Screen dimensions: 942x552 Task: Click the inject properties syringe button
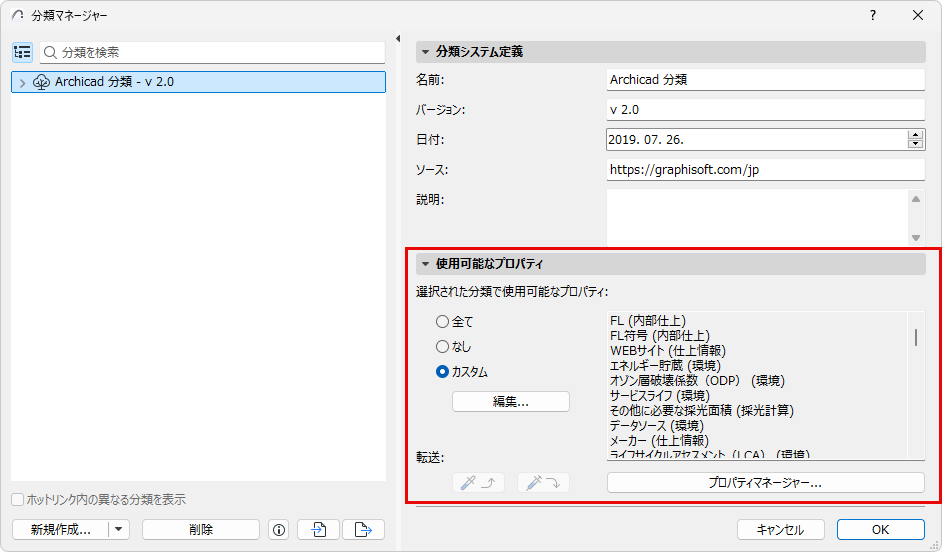[x=543, y=482]
